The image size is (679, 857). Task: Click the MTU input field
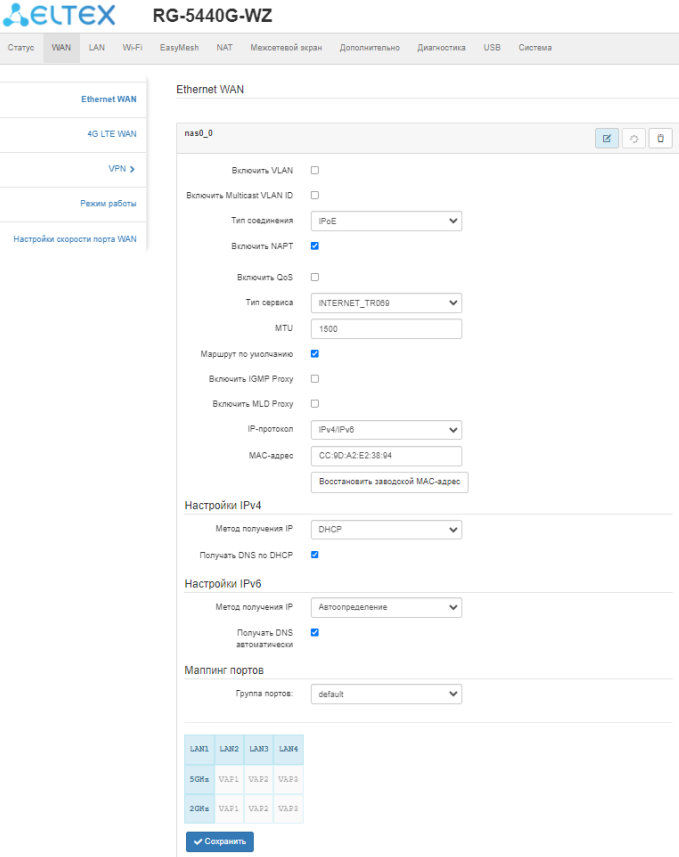tap(386, 328)
